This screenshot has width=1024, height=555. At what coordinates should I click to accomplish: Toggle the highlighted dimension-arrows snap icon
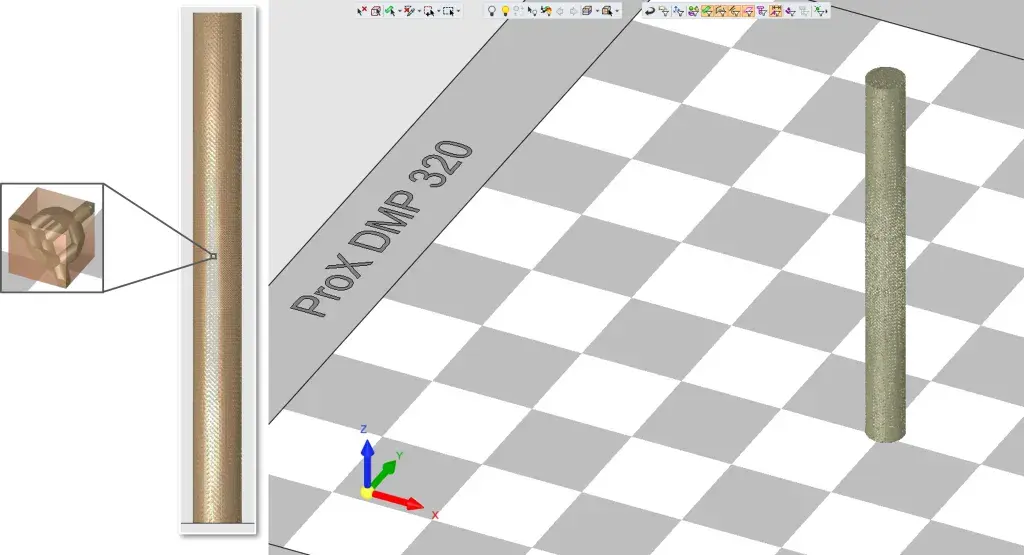pos(775,11)
